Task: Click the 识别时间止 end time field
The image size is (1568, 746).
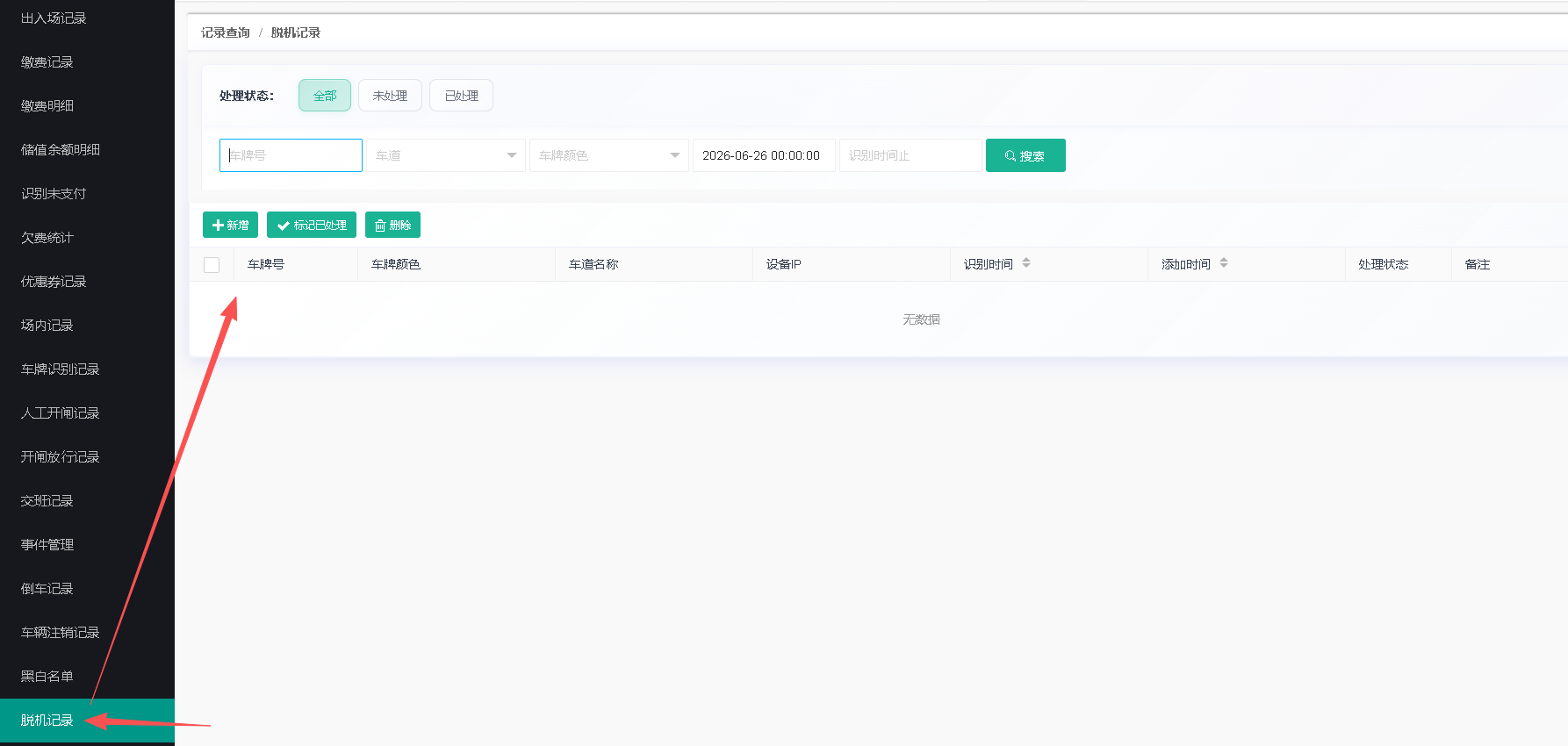Action: click(x=910, y=155)
